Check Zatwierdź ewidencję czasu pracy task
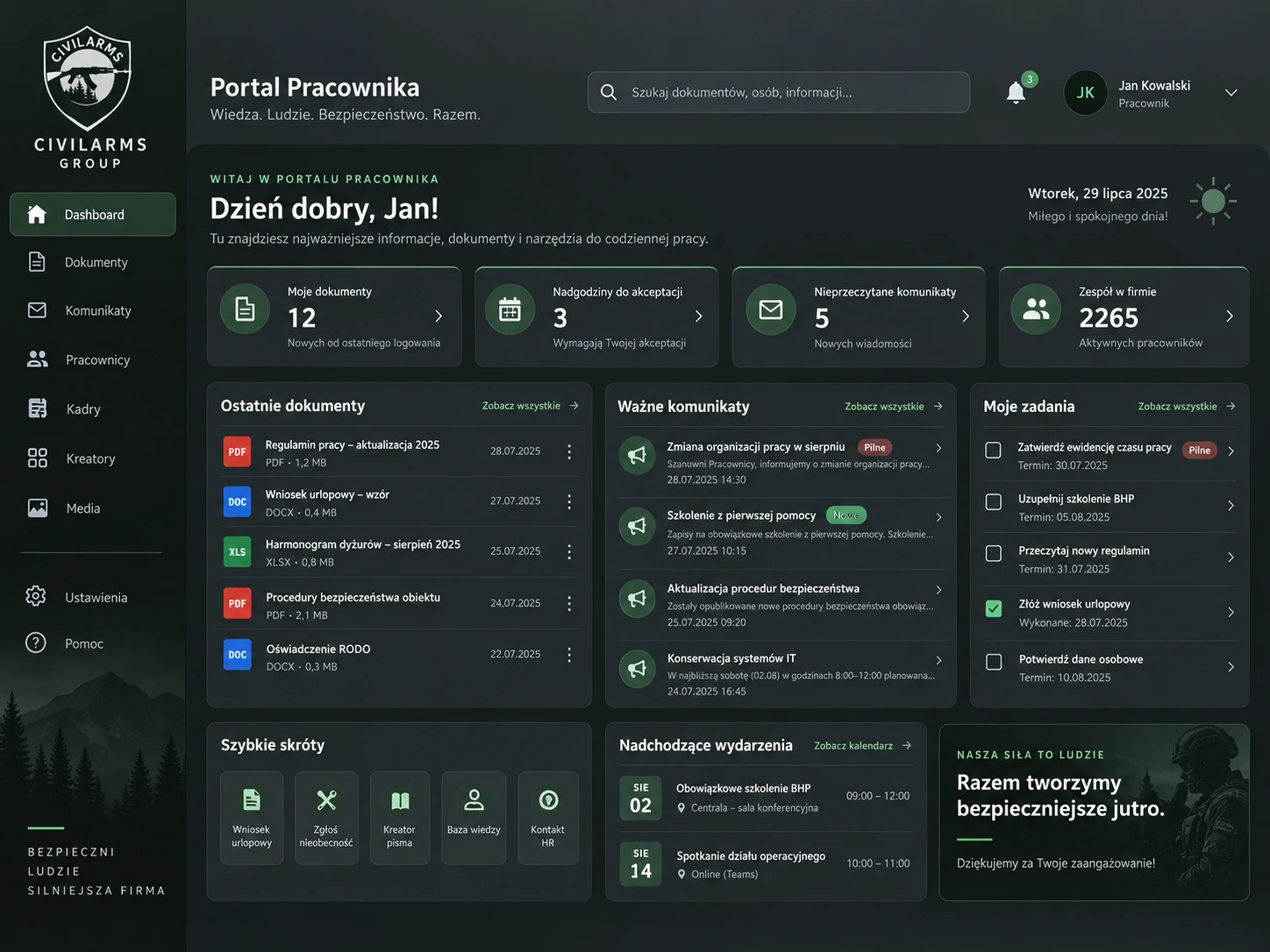1270x952 pixels. (x=993, y=450)
